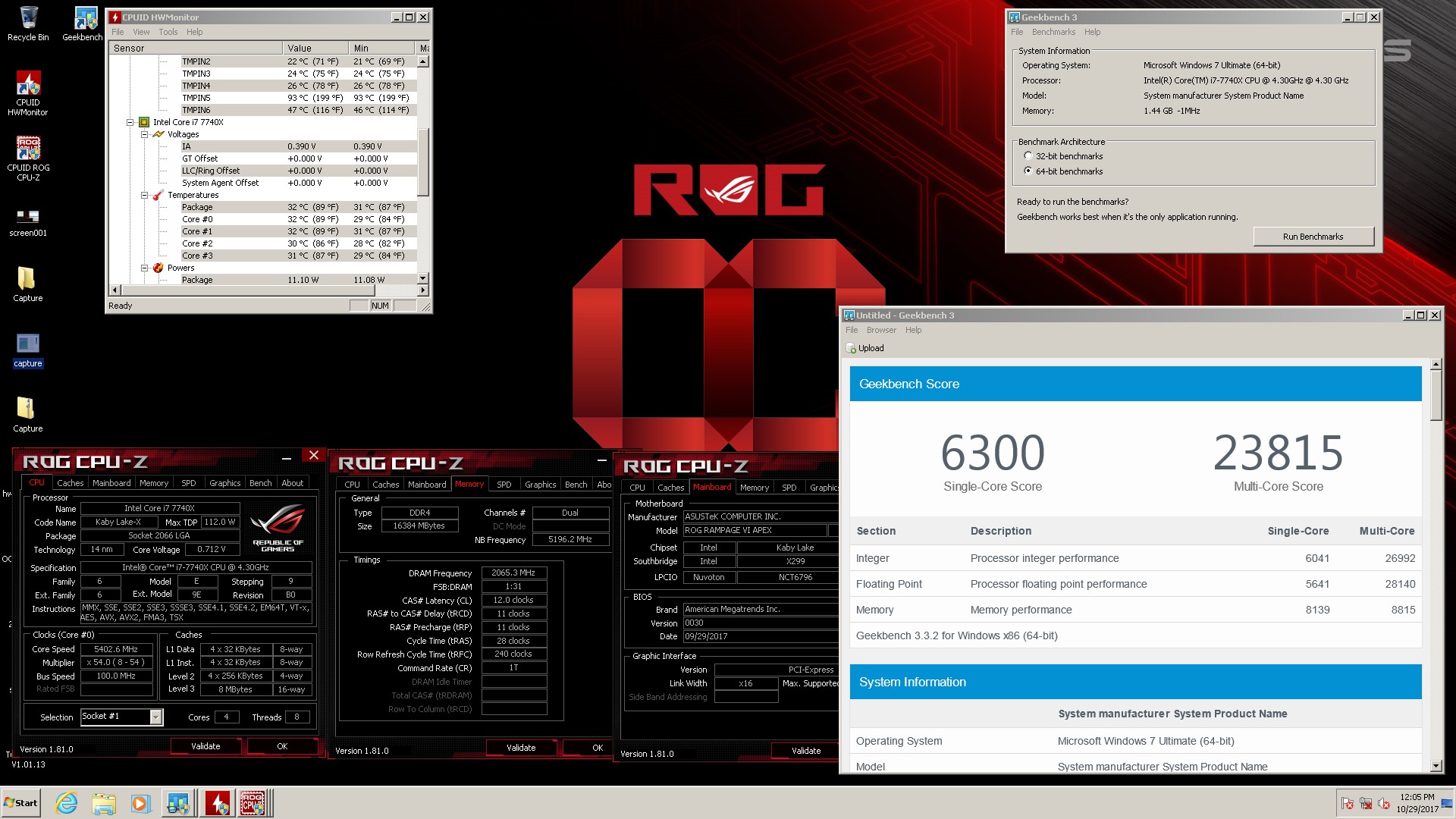Click HWMonitor horizontal scrollbar right arrow
1456x819 pixels.
423,290
